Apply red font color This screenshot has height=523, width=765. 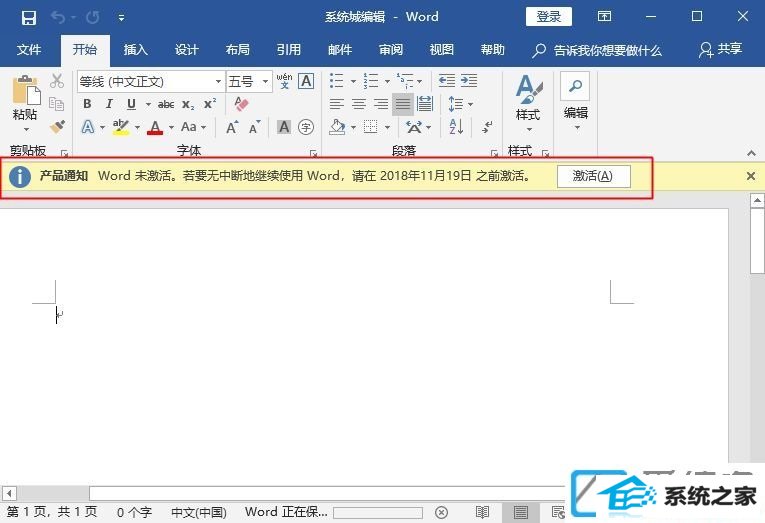(x=155, y=127)
